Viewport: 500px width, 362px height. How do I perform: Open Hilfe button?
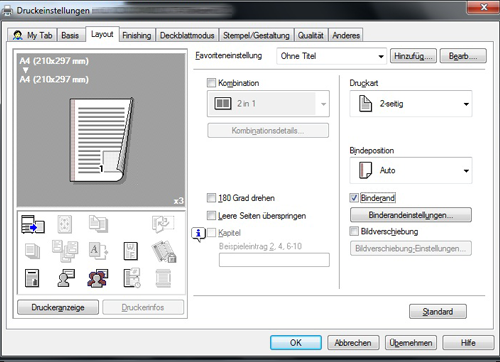click(x=468, y=343)
